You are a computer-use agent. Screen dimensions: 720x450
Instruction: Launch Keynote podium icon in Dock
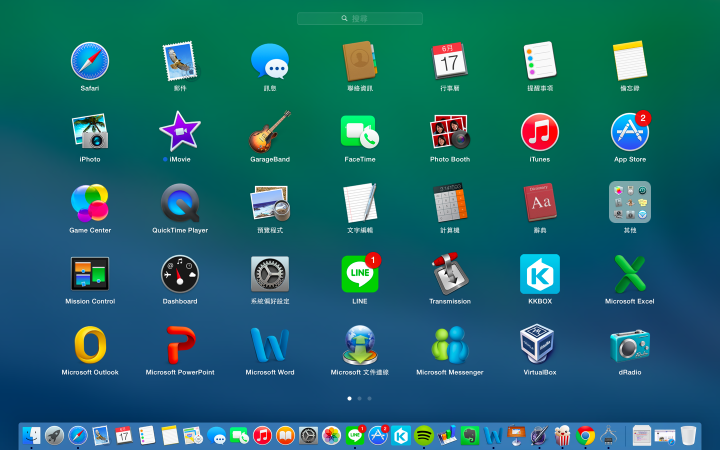click(x=516, y=435)
